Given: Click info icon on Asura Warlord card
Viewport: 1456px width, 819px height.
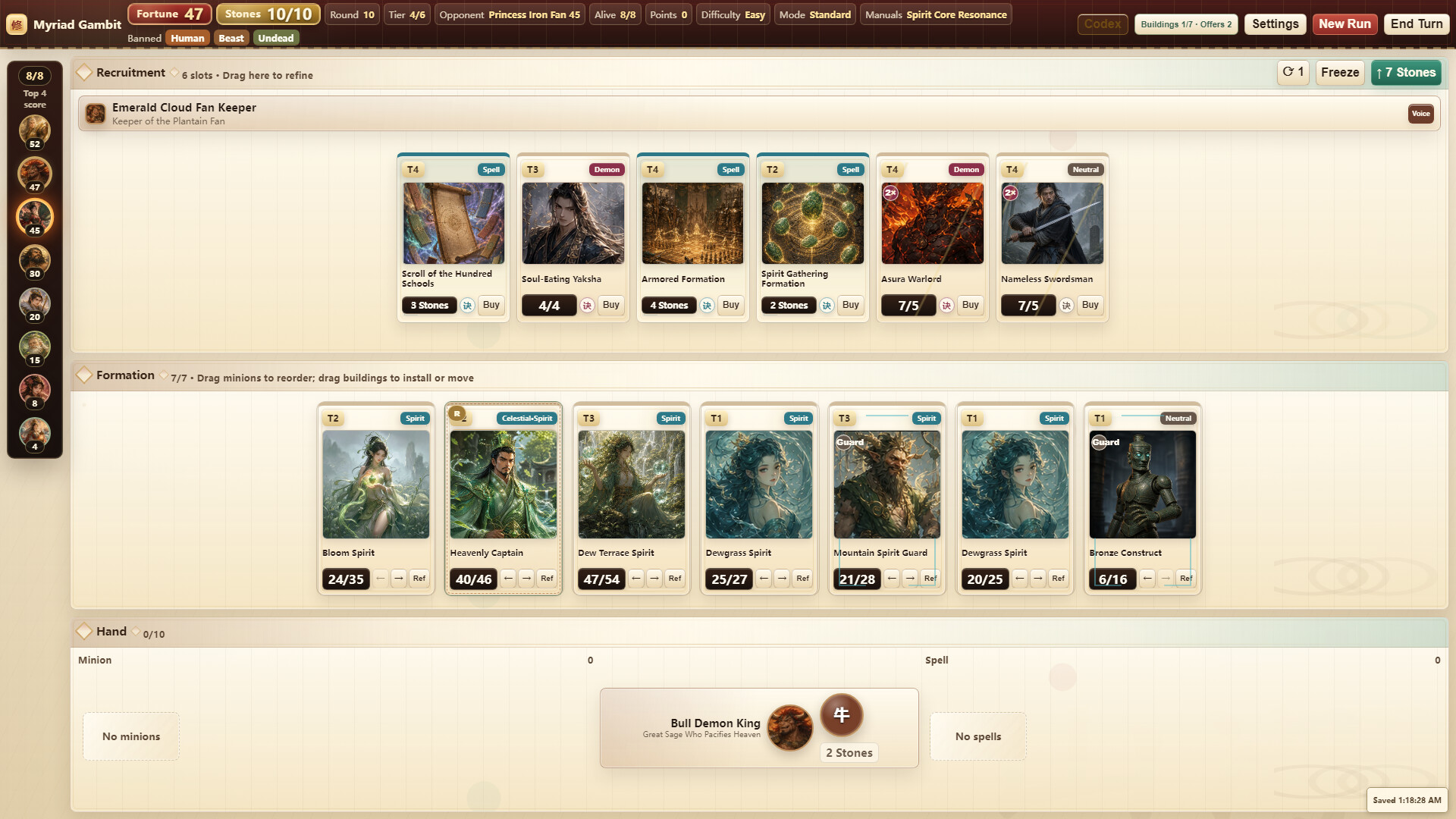Looking at the screenshot, I should (946, 306).
